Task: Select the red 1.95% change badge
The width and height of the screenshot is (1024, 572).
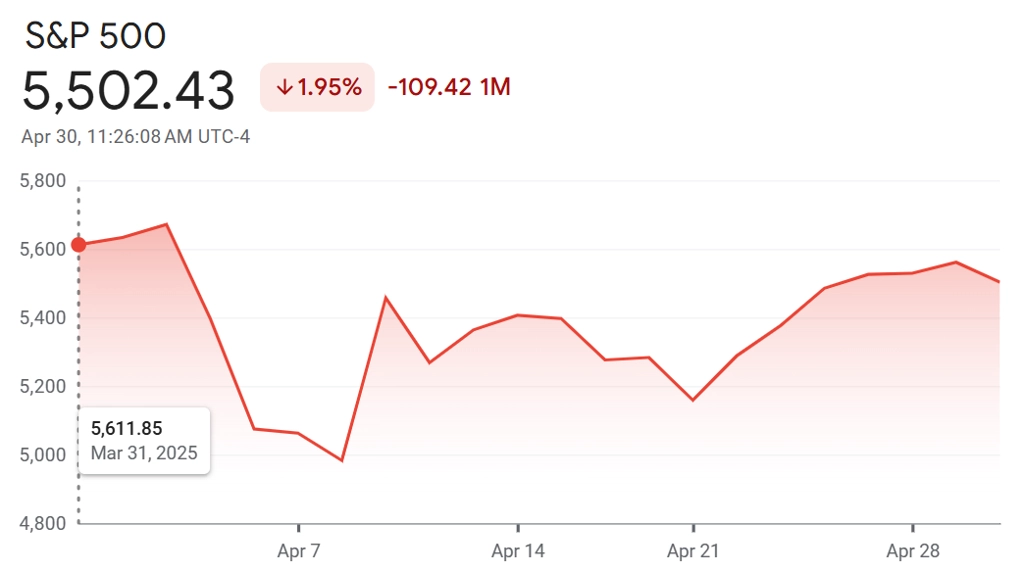Action: (317, 87)
